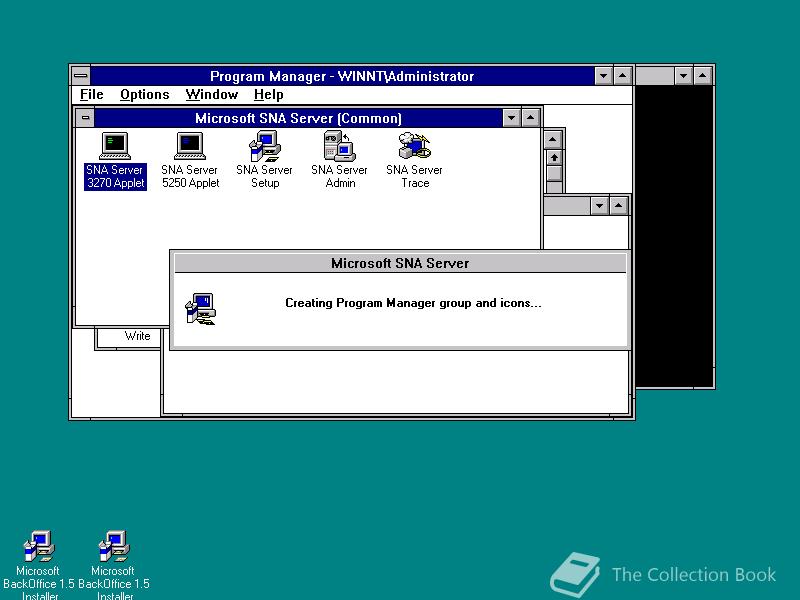This screenshot has width=800, height=600.
Task: Click the Microsoft SNA Server (Common) title bar
Action: pyautogui.click(x=298, y=118)
